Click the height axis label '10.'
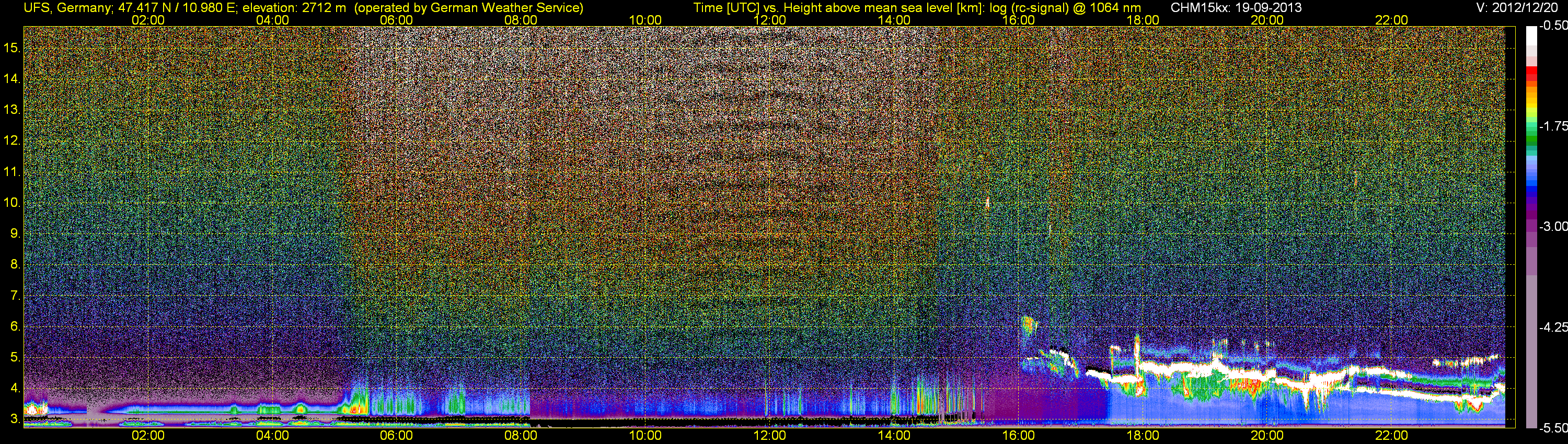The height and width of the screenshot is (444, 1568). point(12,203)
